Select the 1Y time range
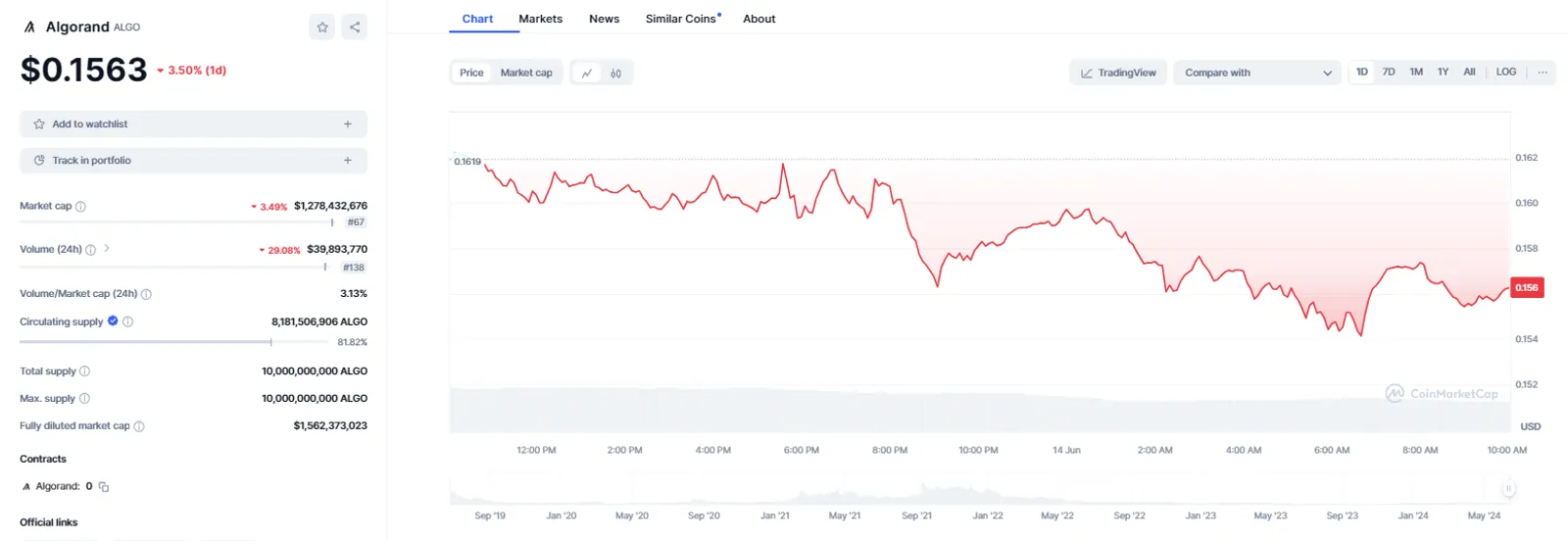 1443,73
